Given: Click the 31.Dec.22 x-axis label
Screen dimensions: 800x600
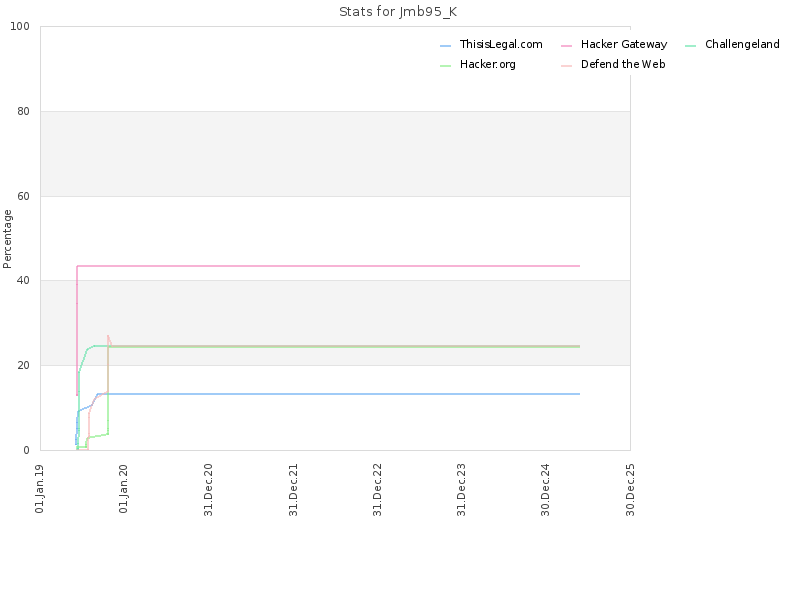Looking at the screenshot, I should [x=377, y=490].
